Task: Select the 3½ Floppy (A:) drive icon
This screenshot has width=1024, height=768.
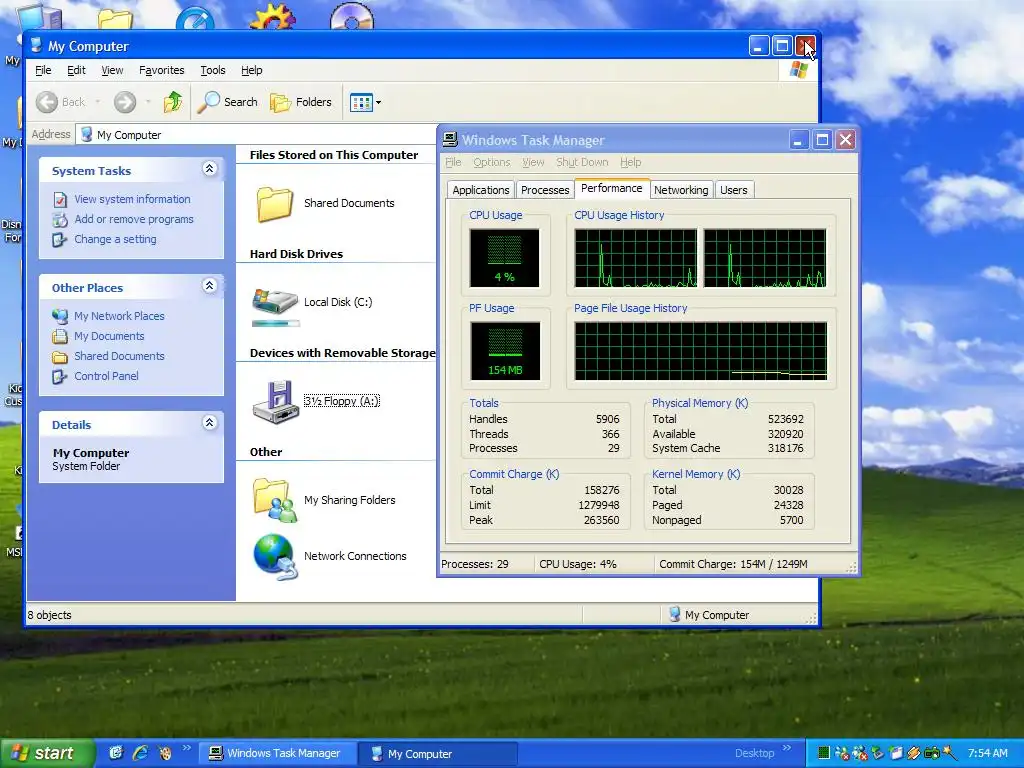Action: [276, 402]
